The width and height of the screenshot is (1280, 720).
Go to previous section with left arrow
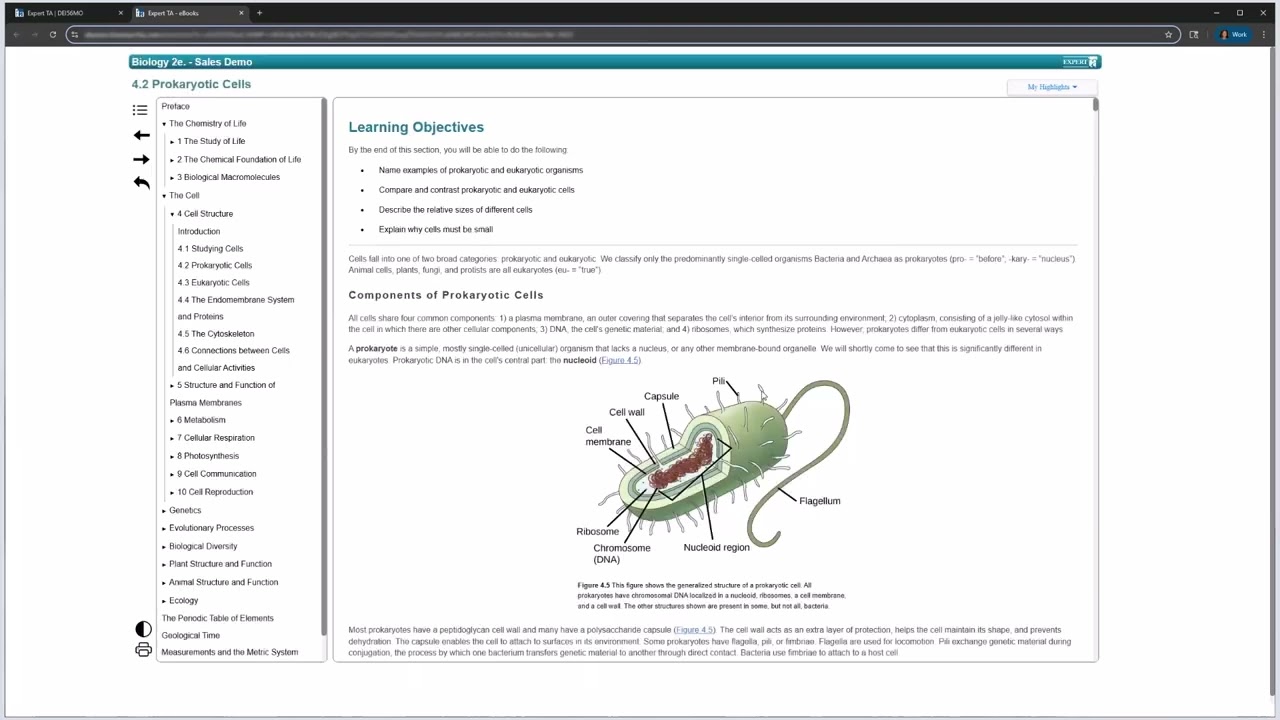(141, 135)
